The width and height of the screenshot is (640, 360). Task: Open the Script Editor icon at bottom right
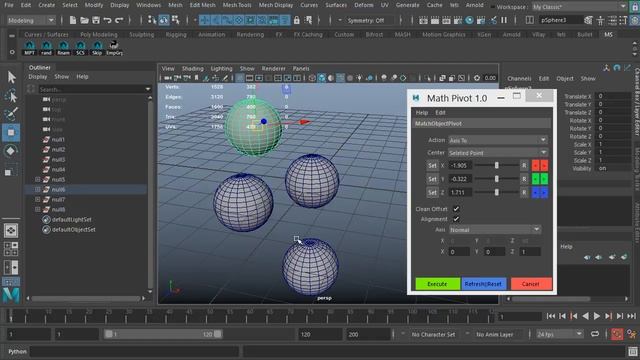coord(633,351)
